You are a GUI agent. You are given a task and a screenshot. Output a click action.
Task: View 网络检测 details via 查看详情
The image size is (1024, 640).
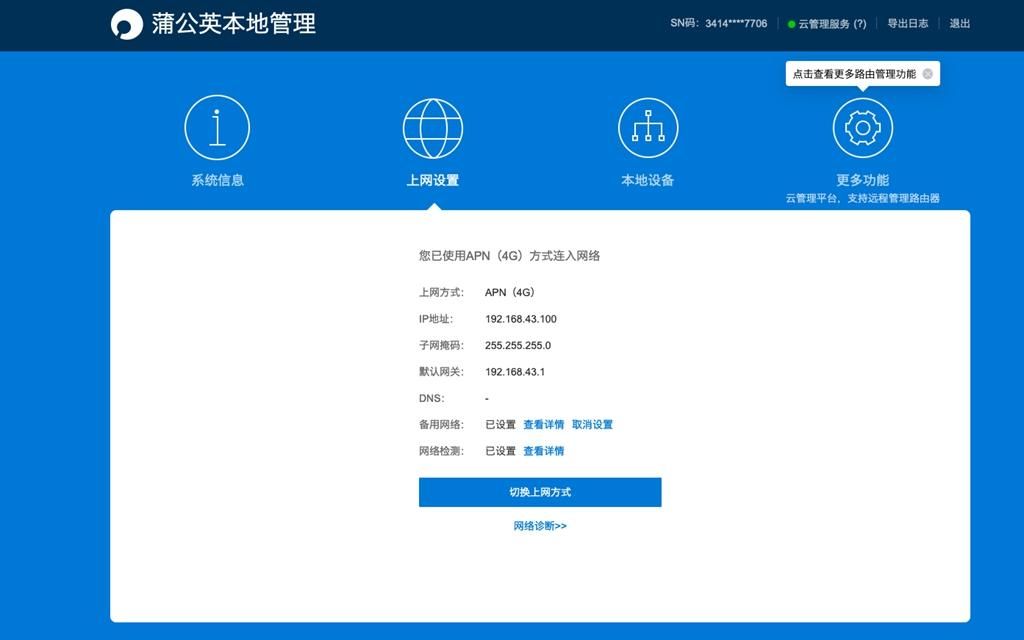coord(543,451)
